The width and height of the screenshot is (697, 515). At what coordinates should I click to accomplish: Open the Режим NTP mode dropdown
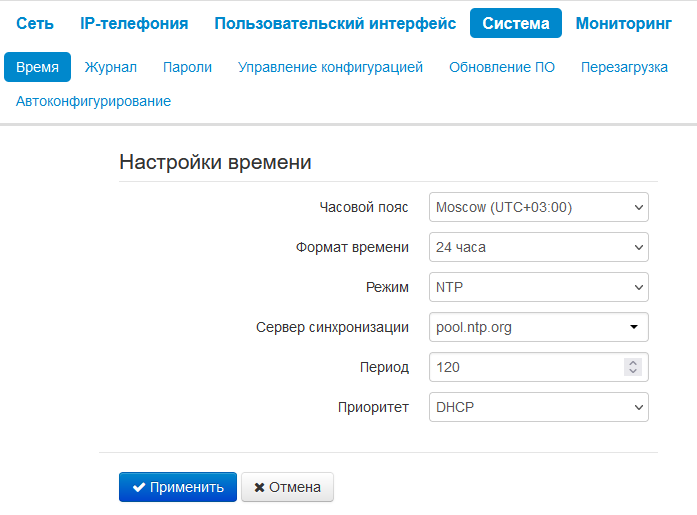[x=538, y=287]
